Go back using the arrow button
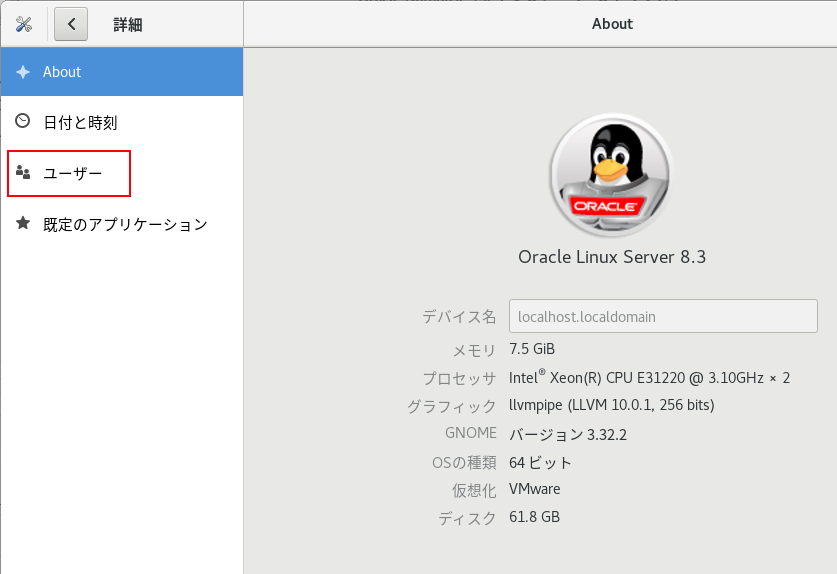Screen dimensions: 837x574 click(x=71, y=24)
